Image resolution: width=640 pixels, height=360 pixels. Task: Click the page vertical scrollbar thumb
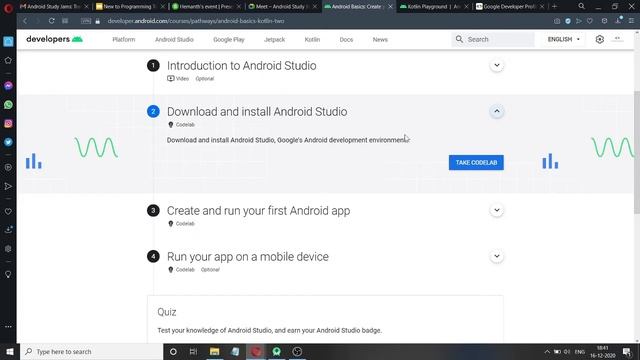click(x=637, y=152)
